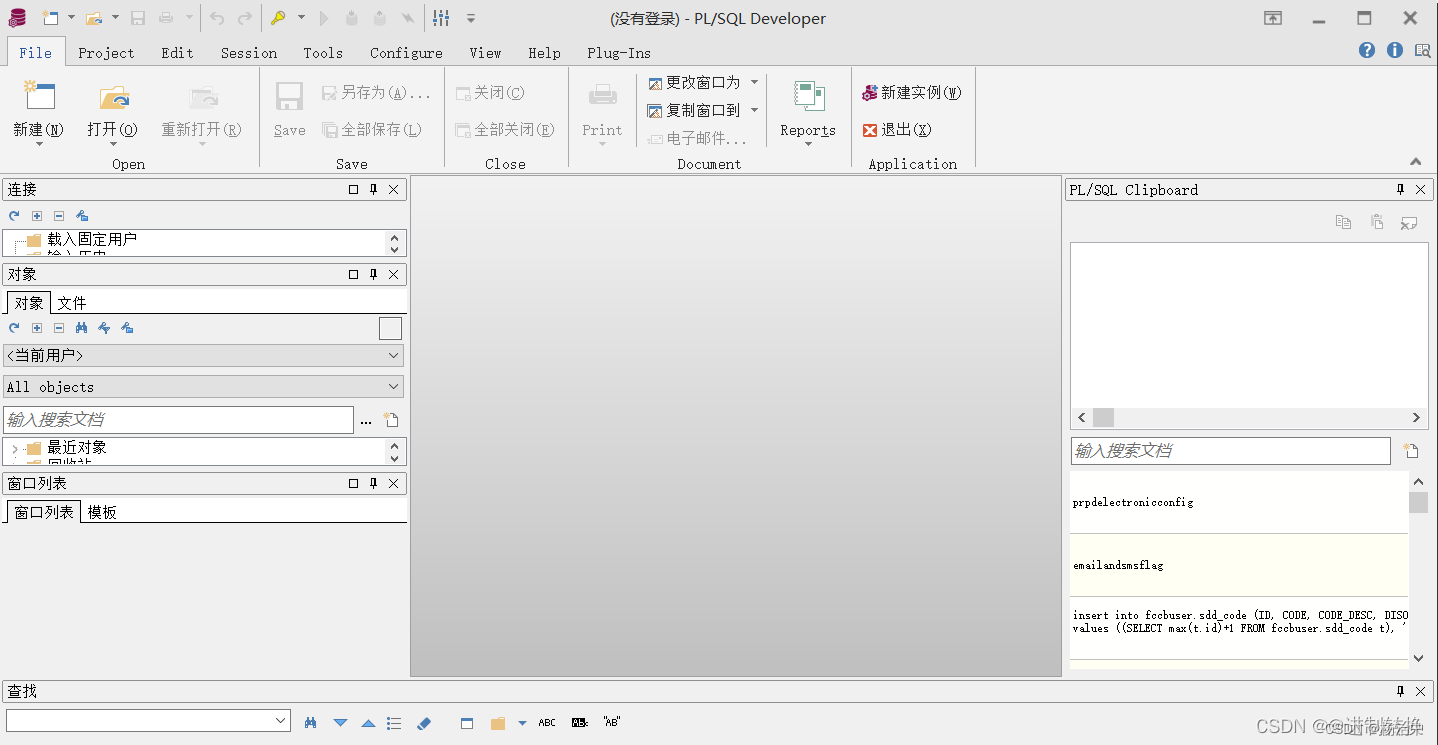Click the new item icon beside object search field

tap(392, 421)
